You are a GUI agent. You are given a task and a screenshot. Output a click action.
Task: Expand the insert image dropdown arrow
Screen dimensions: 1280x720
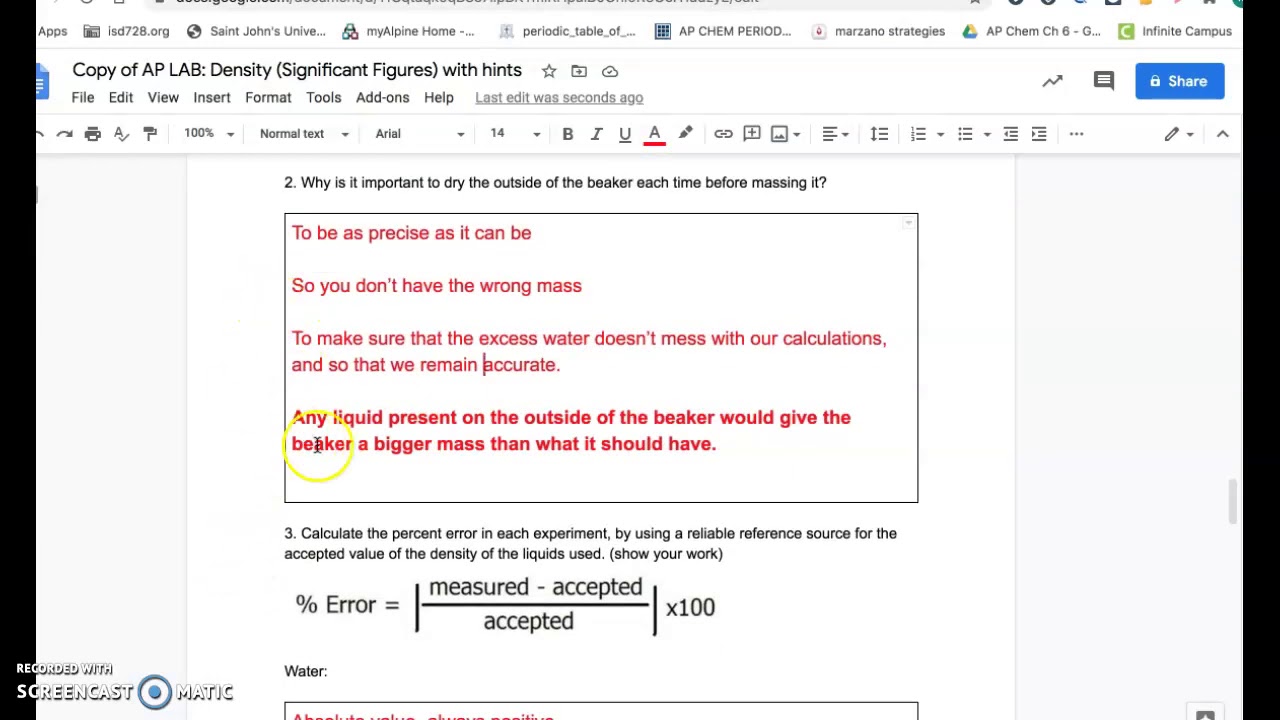(x=796, y=134)
